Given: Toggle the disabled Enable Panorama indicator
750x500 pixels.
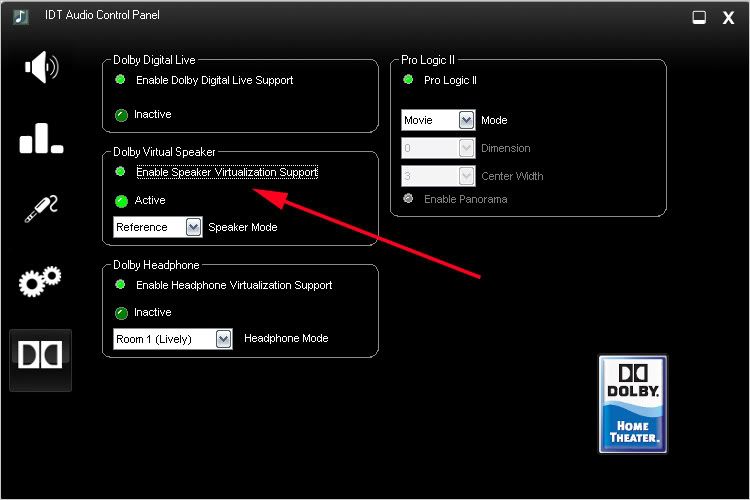Looking at the screenshot, I should [408, 198].
